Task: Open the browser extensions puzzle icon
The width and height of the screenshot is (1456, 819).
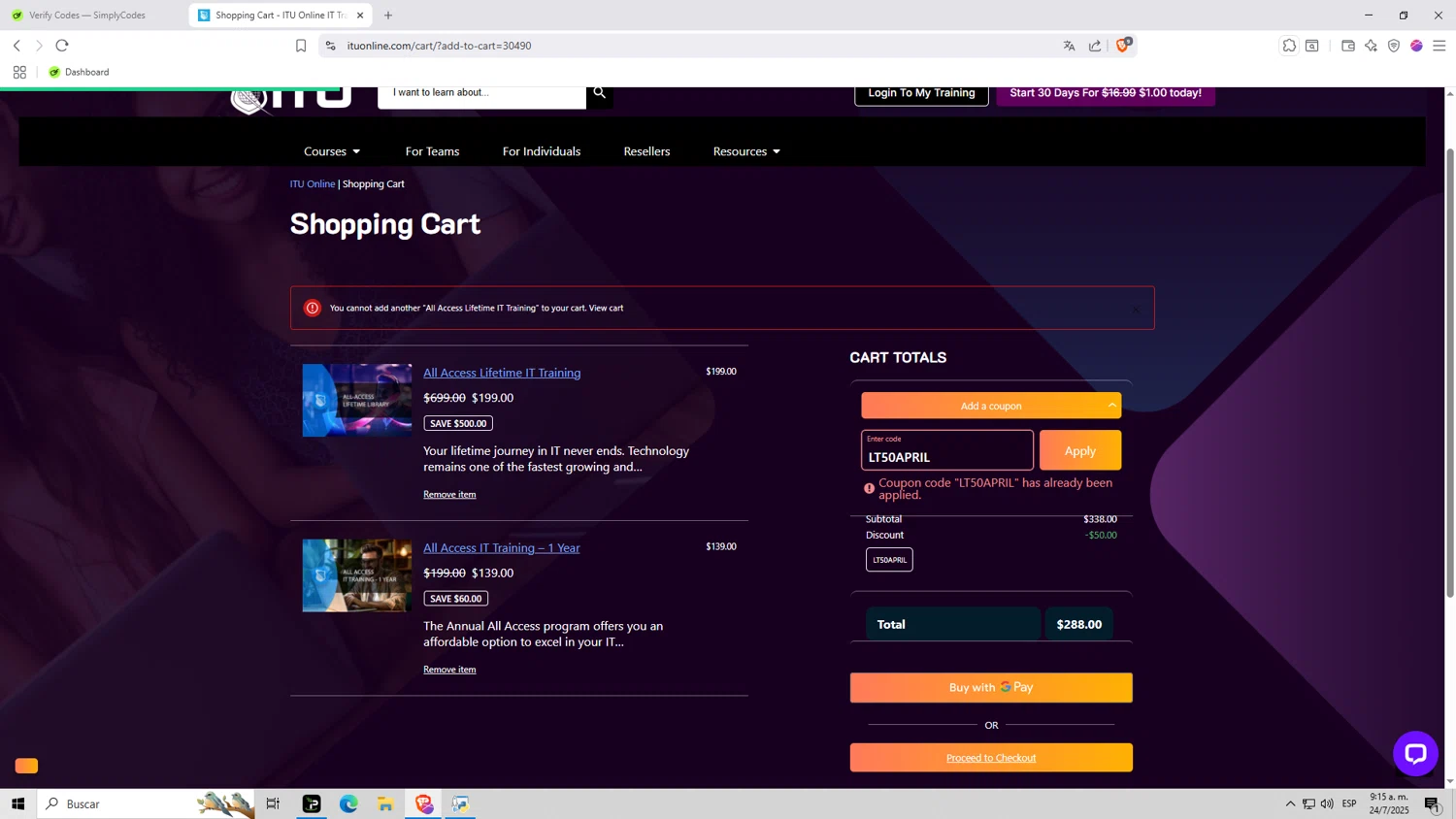Action: tap(1289, 46)
